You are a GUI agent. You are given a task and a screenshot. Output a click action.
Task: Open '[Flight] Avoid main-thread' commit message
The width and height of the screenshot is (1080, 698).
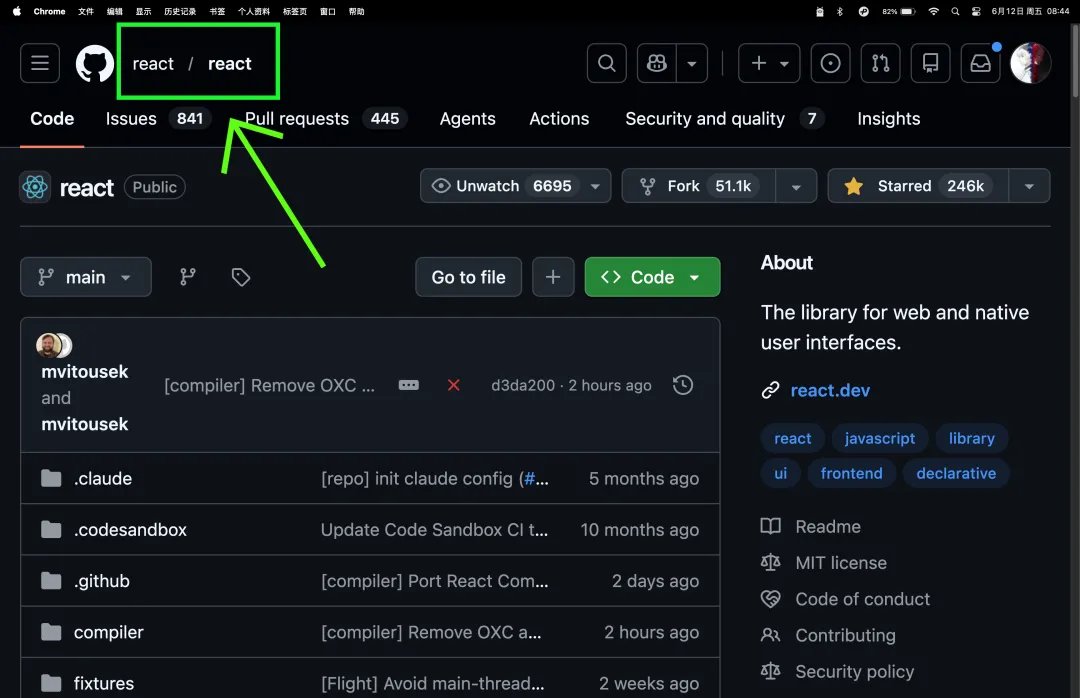click(x=433, y=684)
